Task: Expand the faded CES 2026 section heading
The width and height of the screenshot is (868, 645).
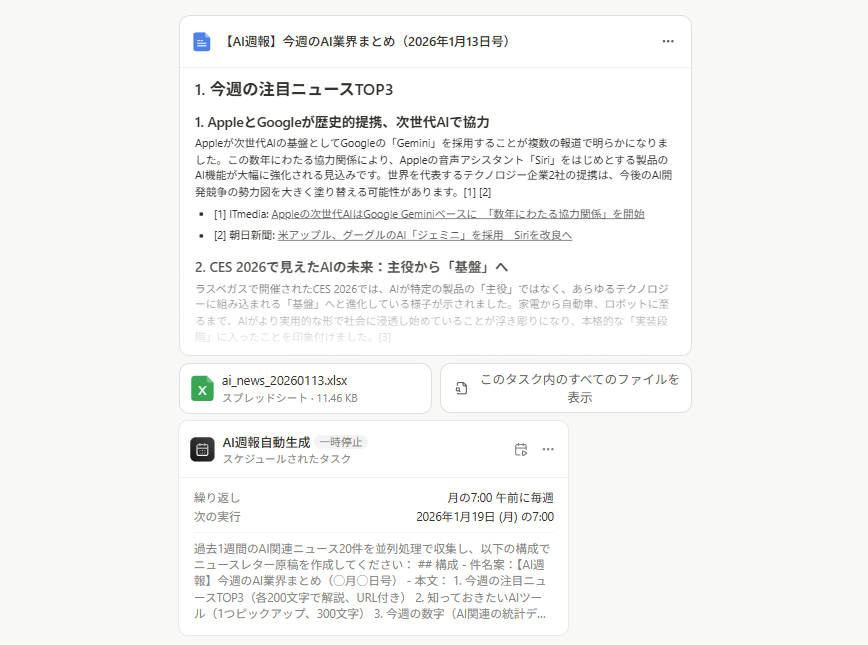Action: tap(351, 267)
